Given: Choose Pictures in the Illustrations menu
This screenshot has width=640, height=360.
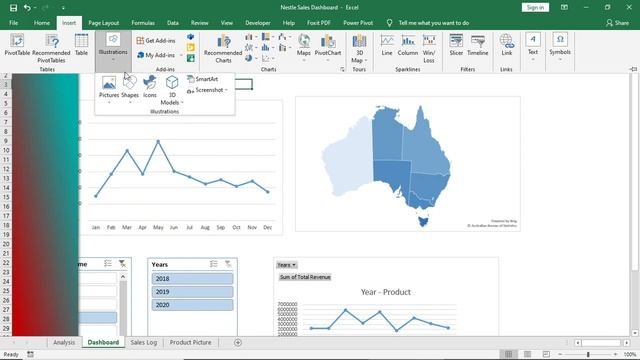Looking at the screenshot, I should pyautogui.click(x=109, y=90).
